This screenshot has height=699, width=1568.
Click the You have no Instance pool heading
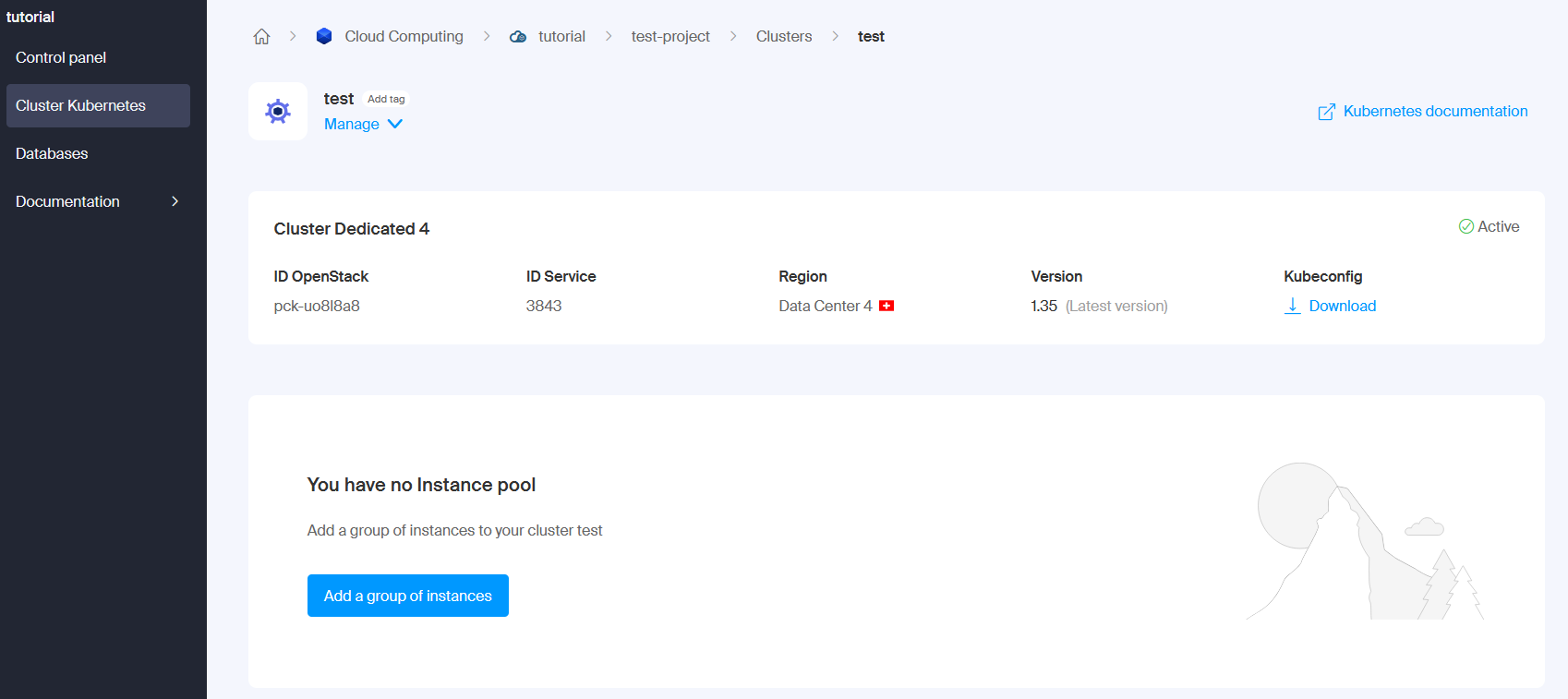point(421,485)
